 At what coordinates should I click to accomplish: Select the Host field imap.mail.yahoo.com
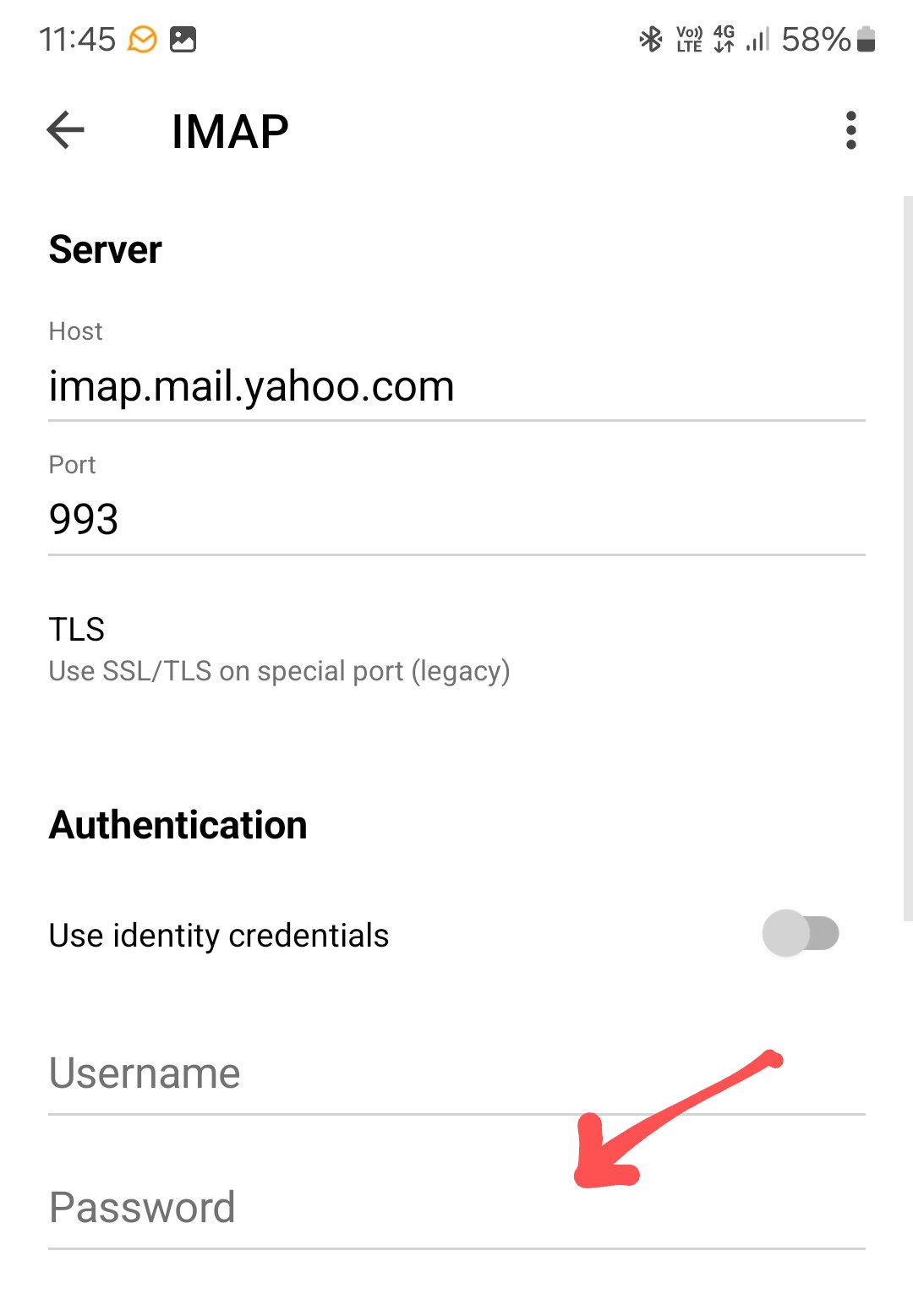click(456, 386)
